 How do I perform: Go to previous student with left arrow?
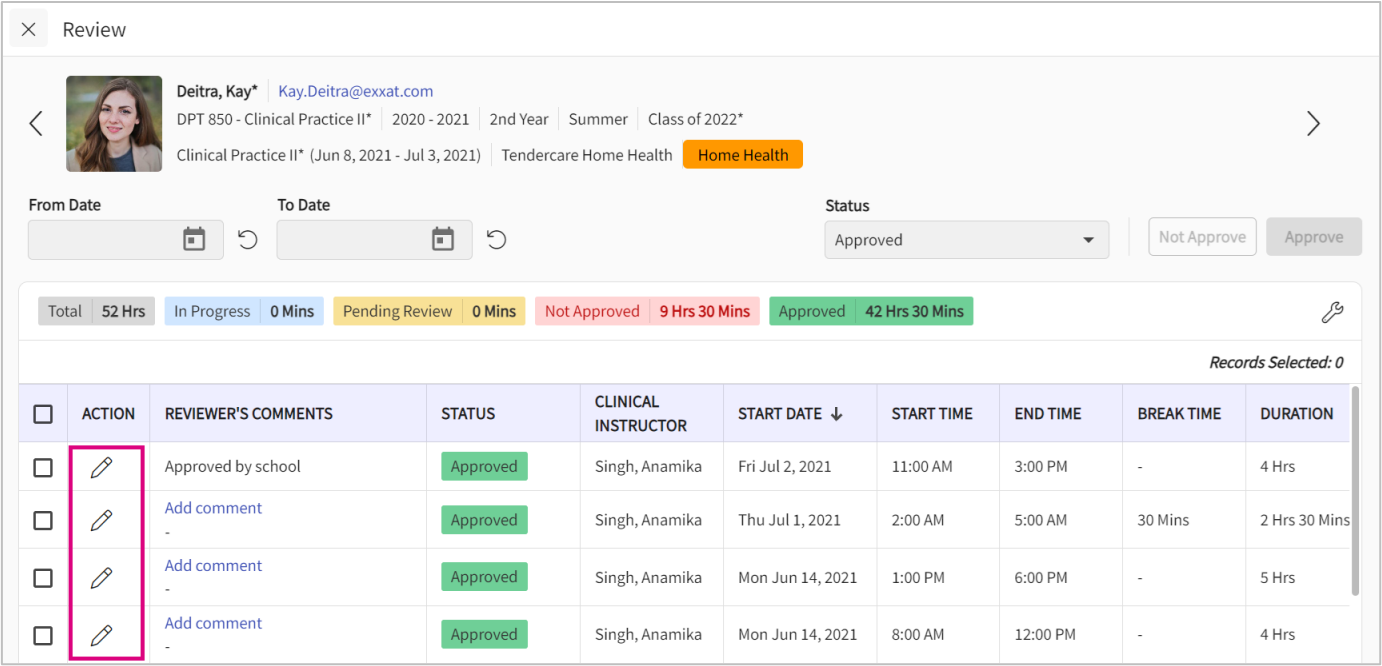point(36,123)
